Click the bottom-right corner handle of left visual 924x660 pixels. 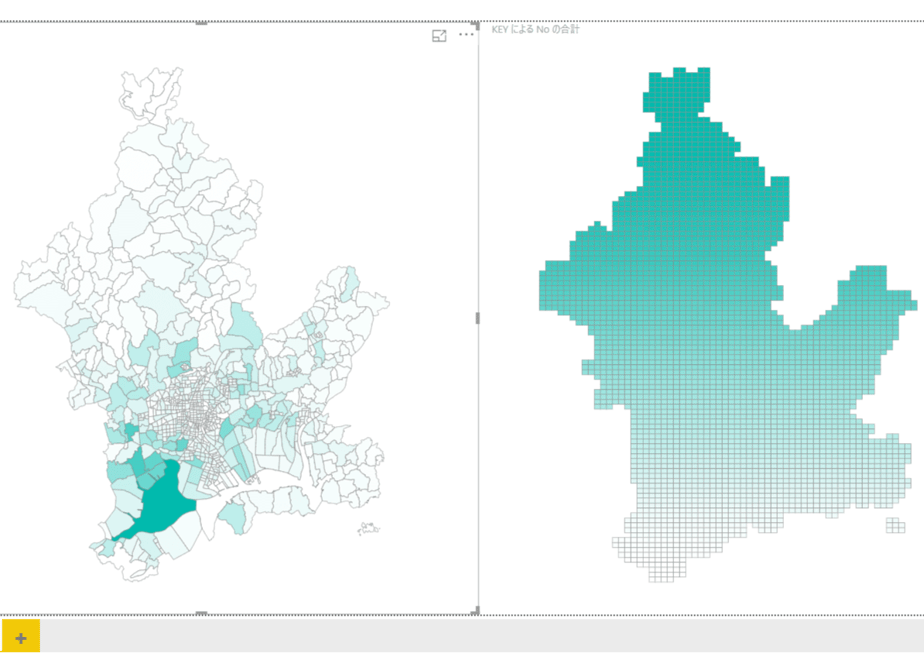[476, 612]
